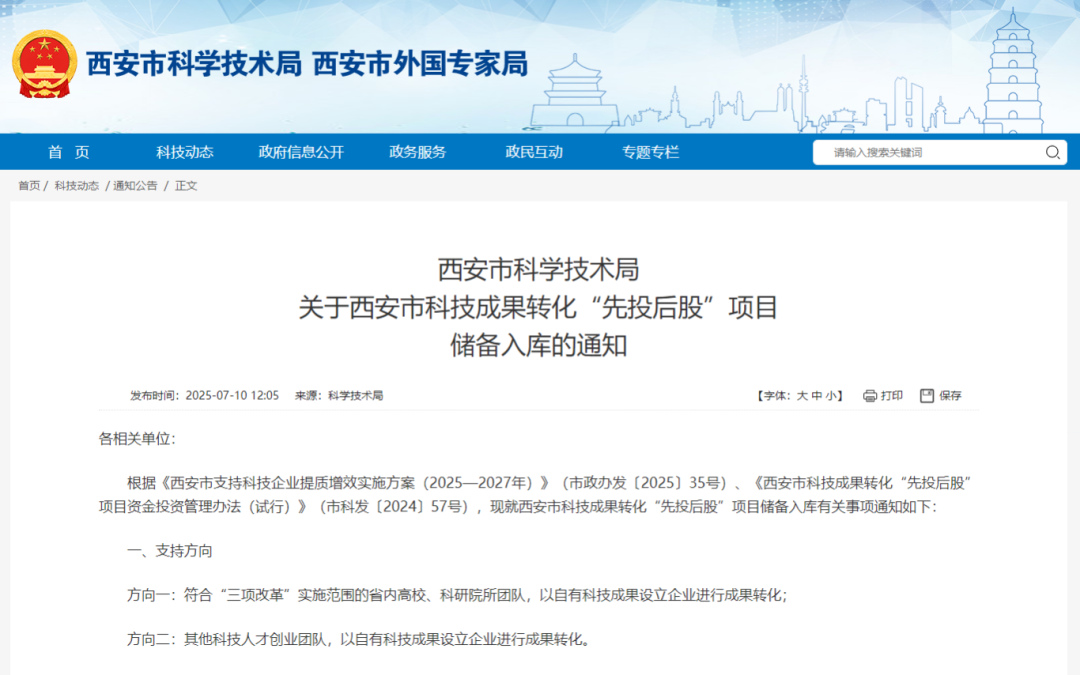Open the 专题专栏 navigation item
Viewport: 1080px width, 675px height.
click(650, 152)
